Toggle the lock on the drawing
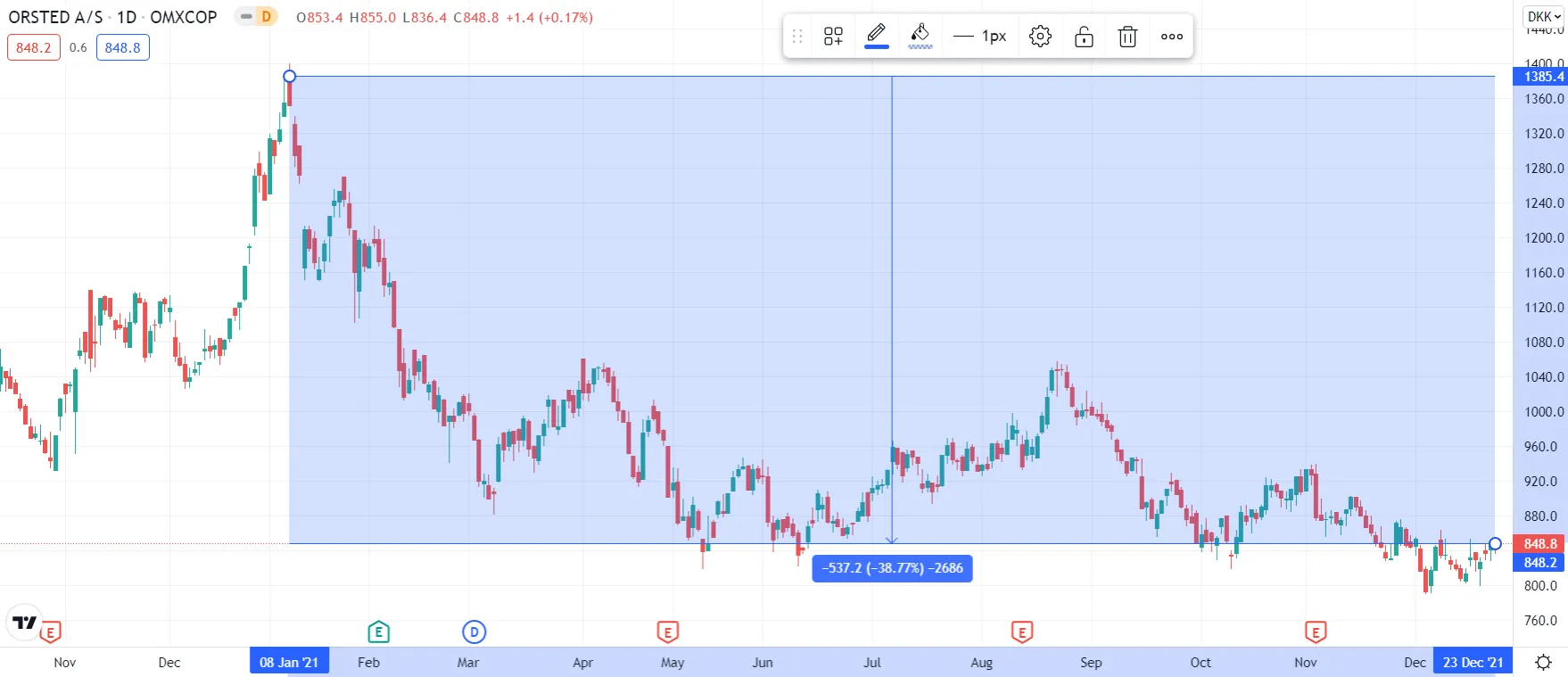 (1084, 37)
